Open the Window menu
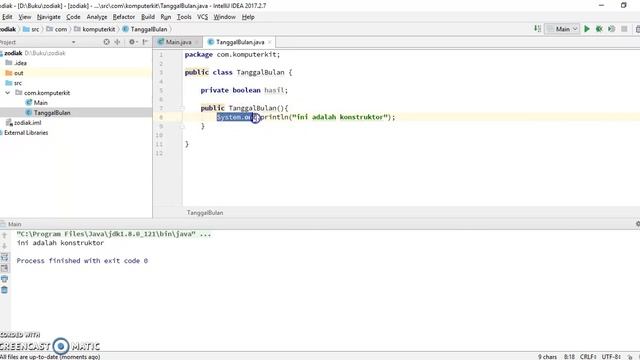Image resolution: width=640 pixels, height=360 pixels. tap(224, 17)
